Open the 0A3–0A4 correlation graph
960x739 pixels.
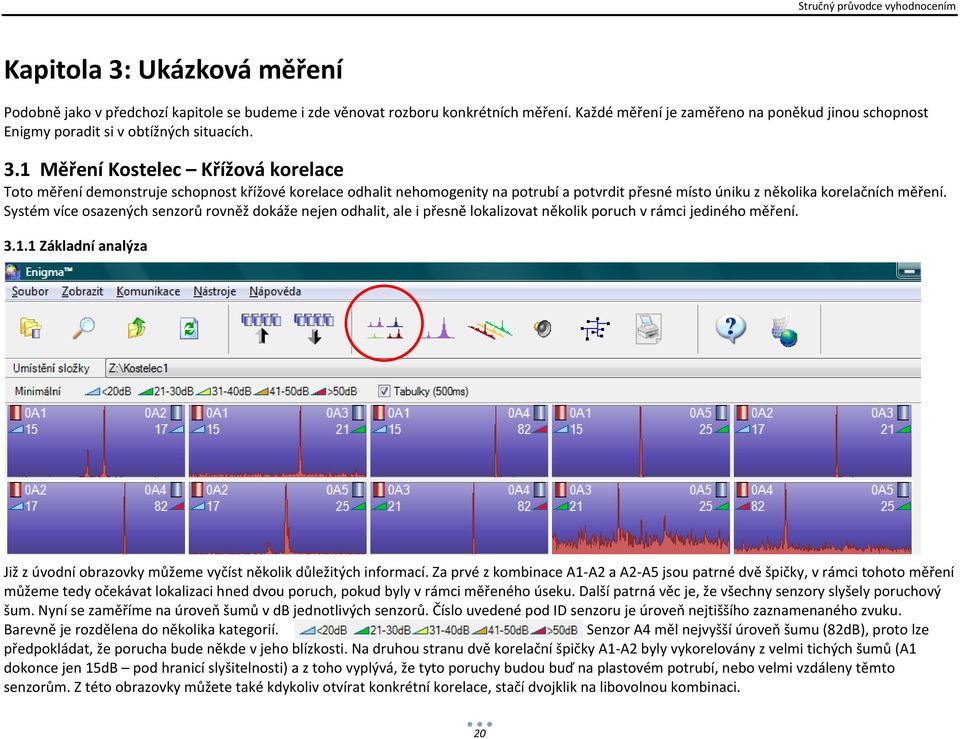459,517
